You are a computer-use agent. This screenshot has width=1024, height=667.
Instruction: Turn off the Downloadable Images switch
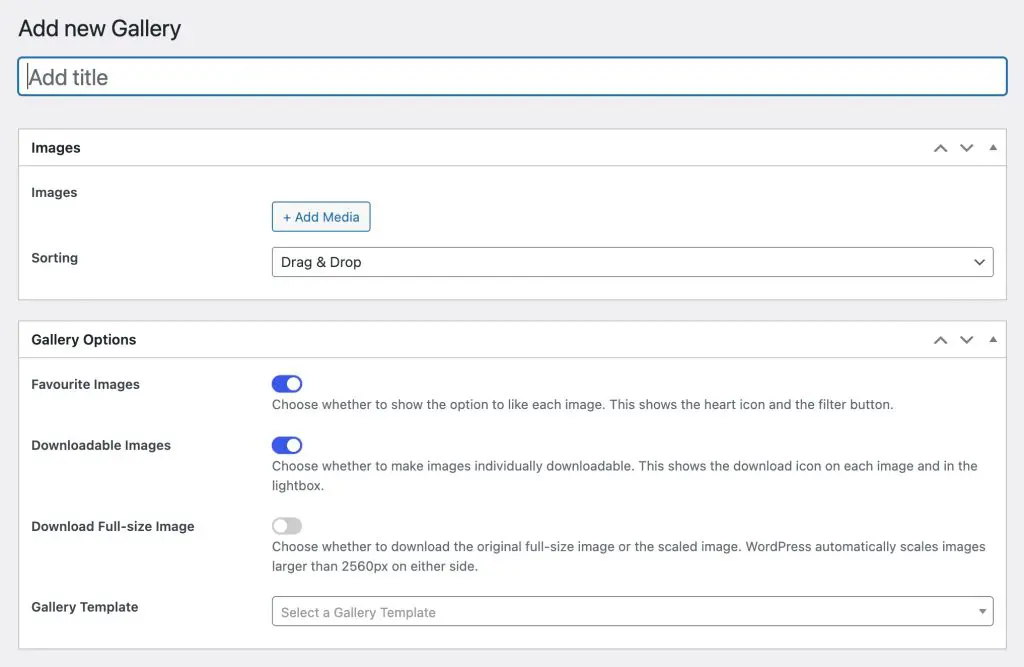[287, 445]
